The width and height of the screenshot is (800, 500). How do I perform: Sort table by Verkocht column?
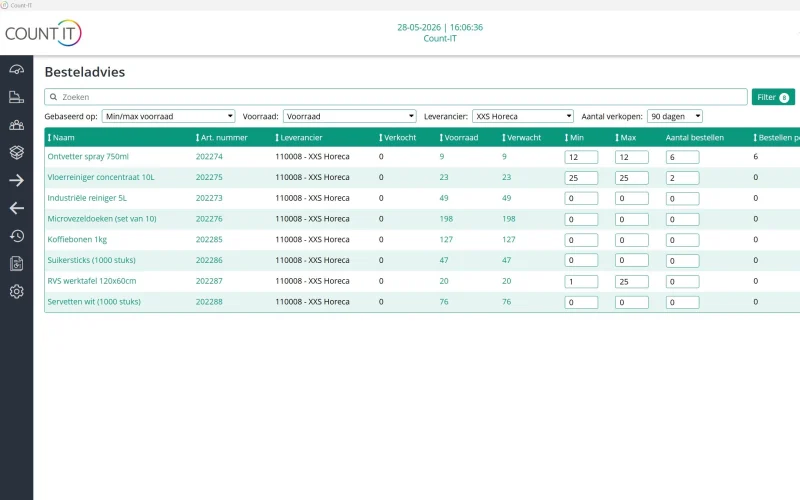397,138
